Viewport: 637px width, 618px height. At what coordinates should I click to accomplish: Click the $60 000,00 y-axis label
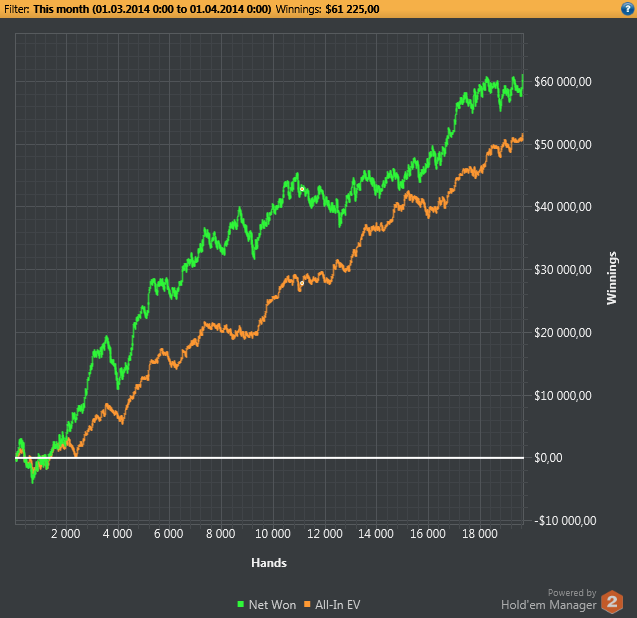563,82
